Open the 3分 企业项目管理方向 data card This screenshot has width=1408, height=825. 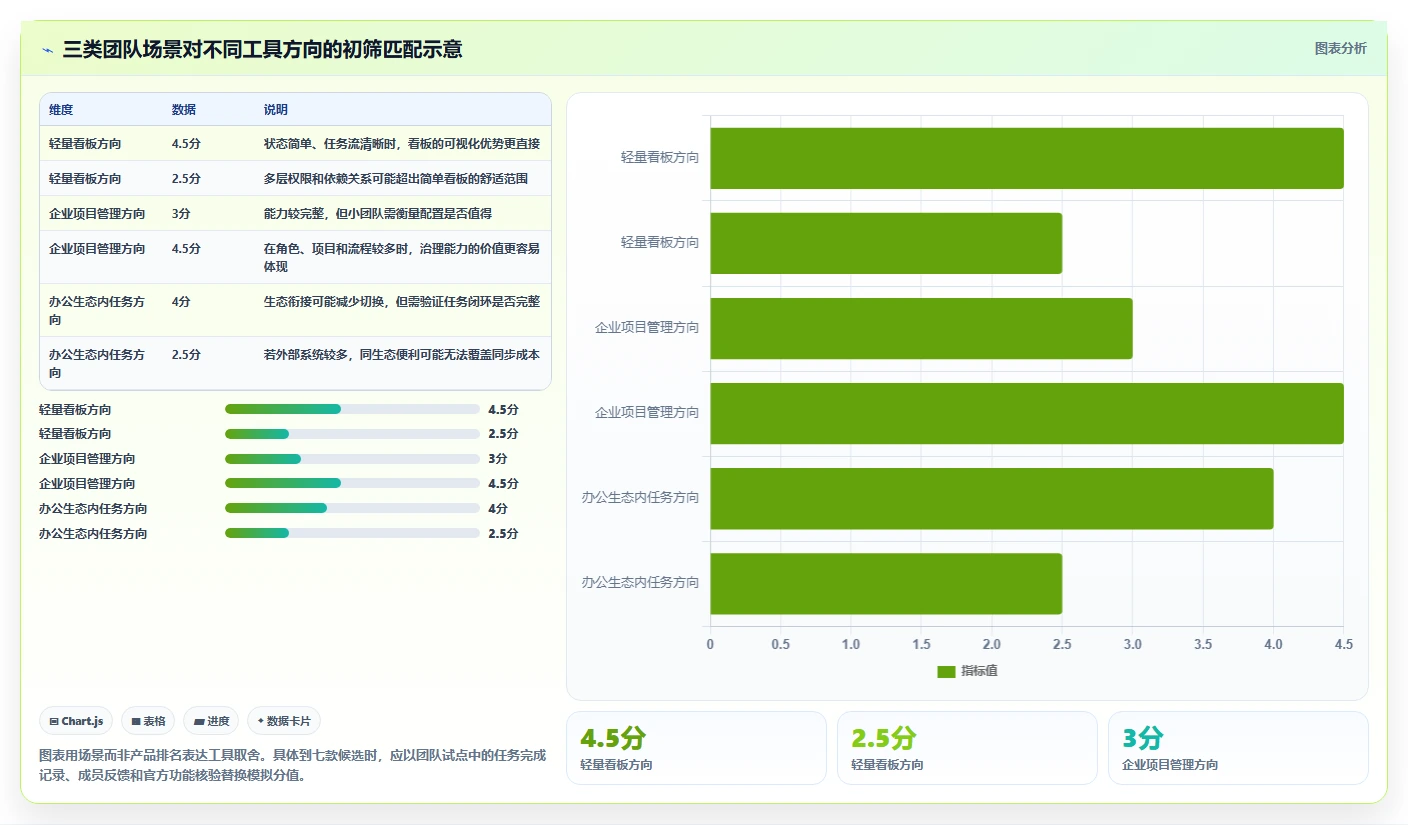pyautogui.click(x=1238, y=748)
